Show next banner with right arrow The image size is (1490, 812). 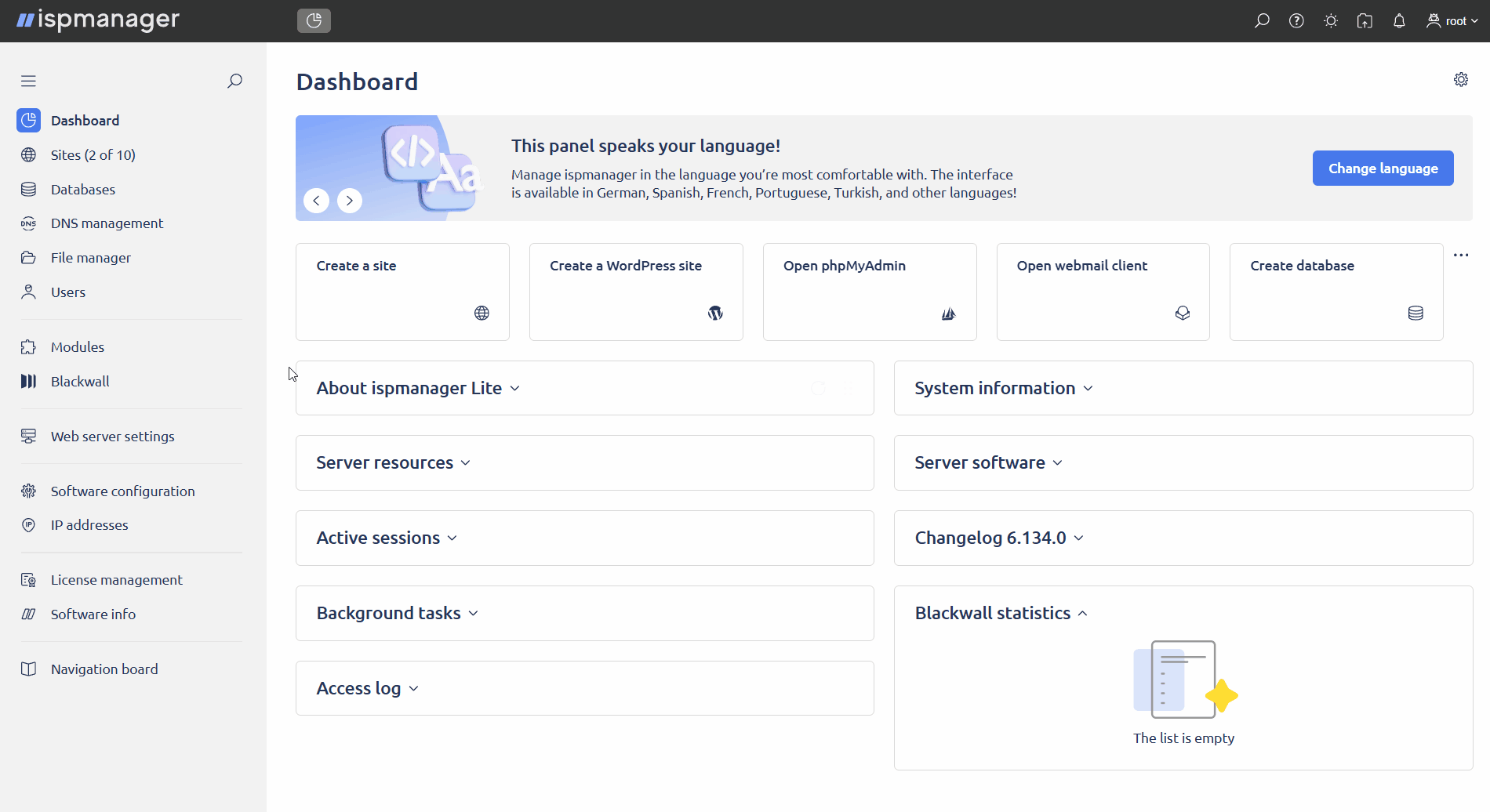tap(350, 201)
